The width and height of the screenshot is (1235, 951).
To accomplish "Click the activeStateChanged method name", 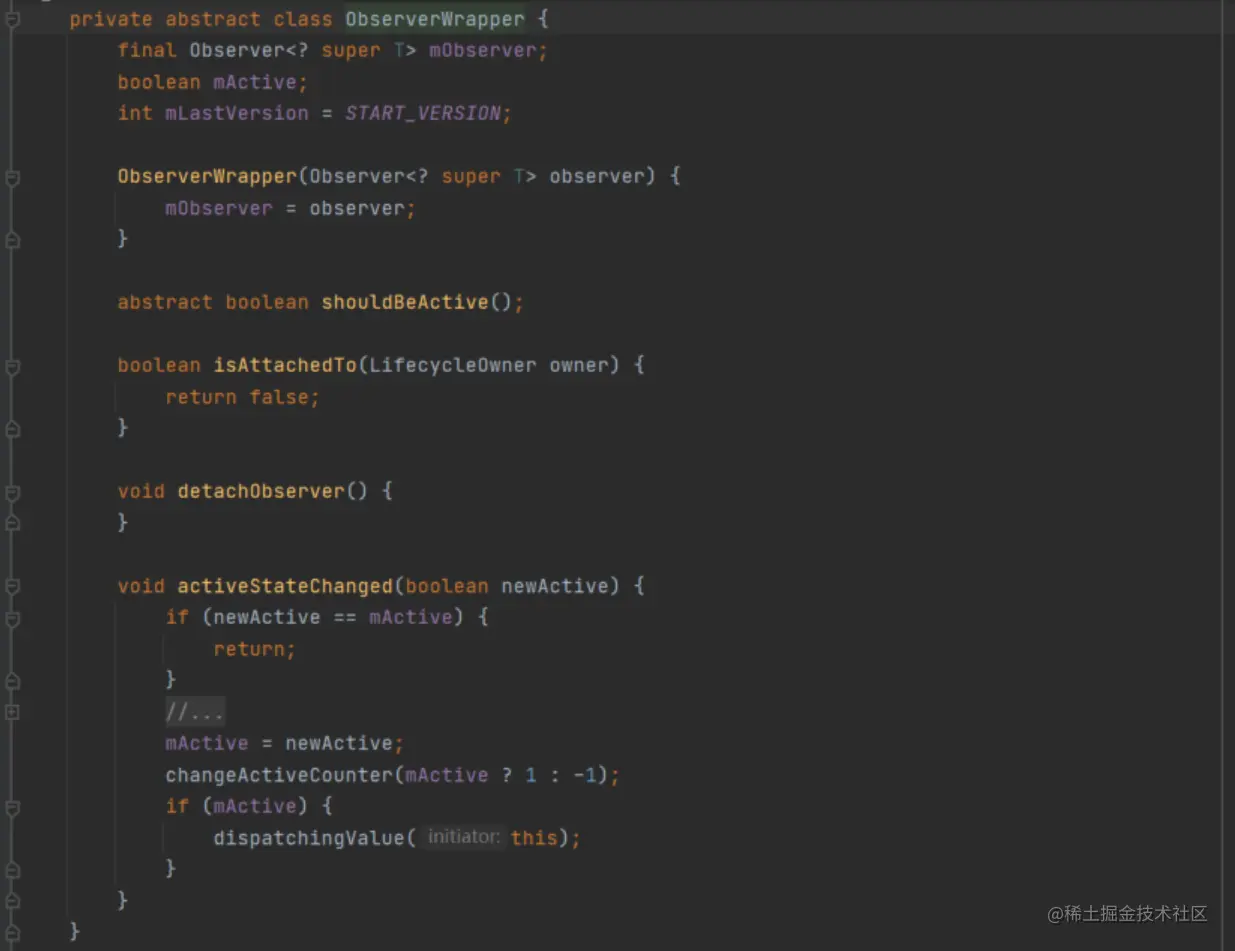I will pyautogui.click(x=285, y=586).
